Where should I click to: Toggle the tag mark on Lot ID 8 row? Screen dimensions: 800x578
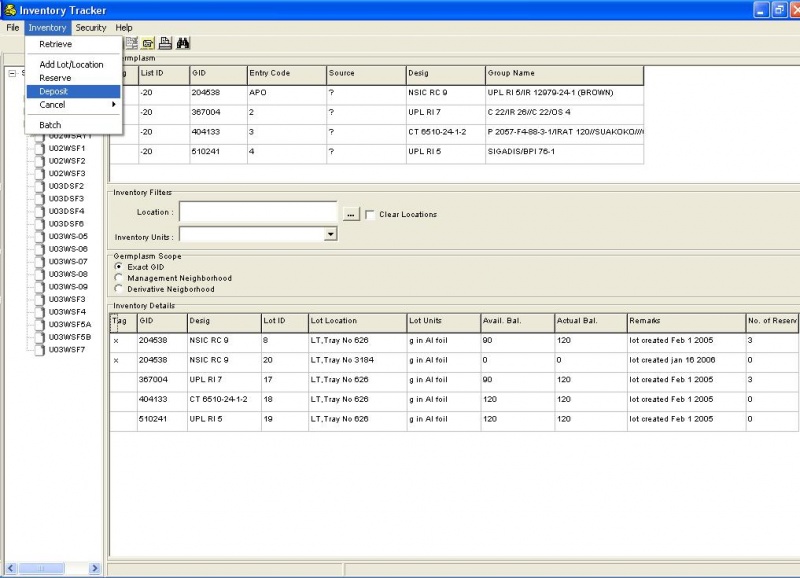116,341
